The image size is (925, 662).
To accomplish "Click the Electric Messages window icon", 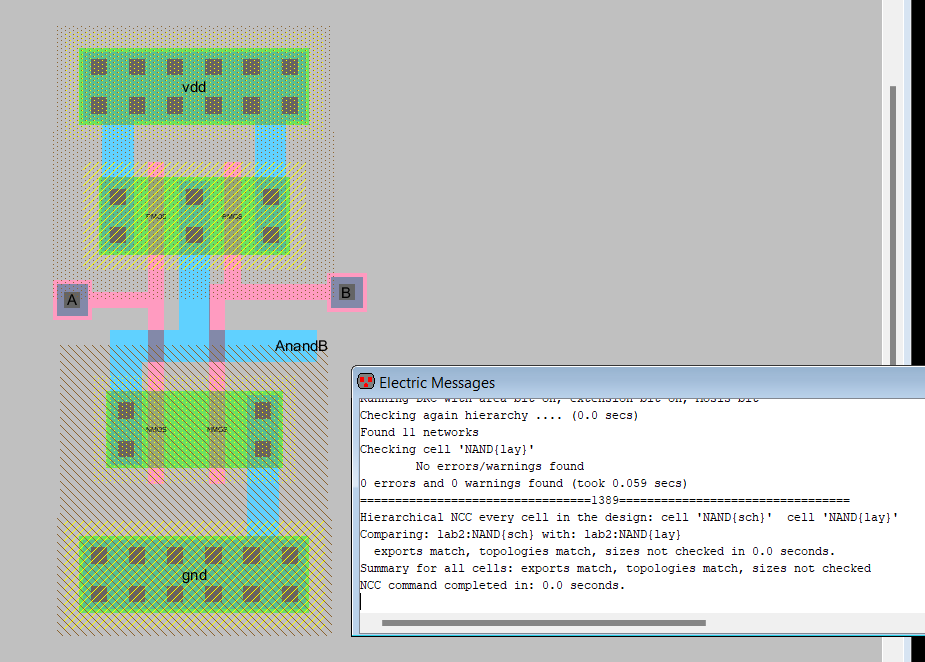I will (366, 382).
